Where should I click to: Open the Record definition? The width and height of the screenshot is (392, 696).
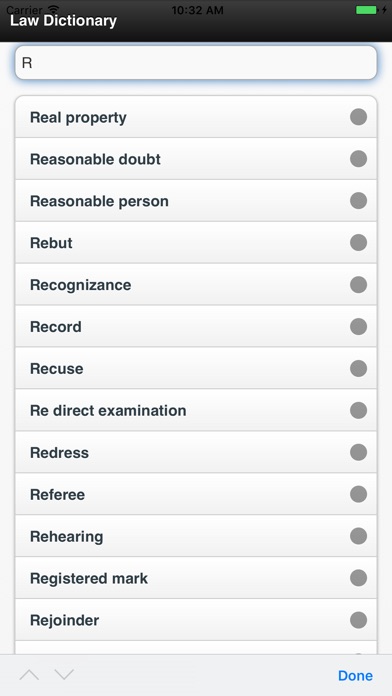tap(196, 326)
